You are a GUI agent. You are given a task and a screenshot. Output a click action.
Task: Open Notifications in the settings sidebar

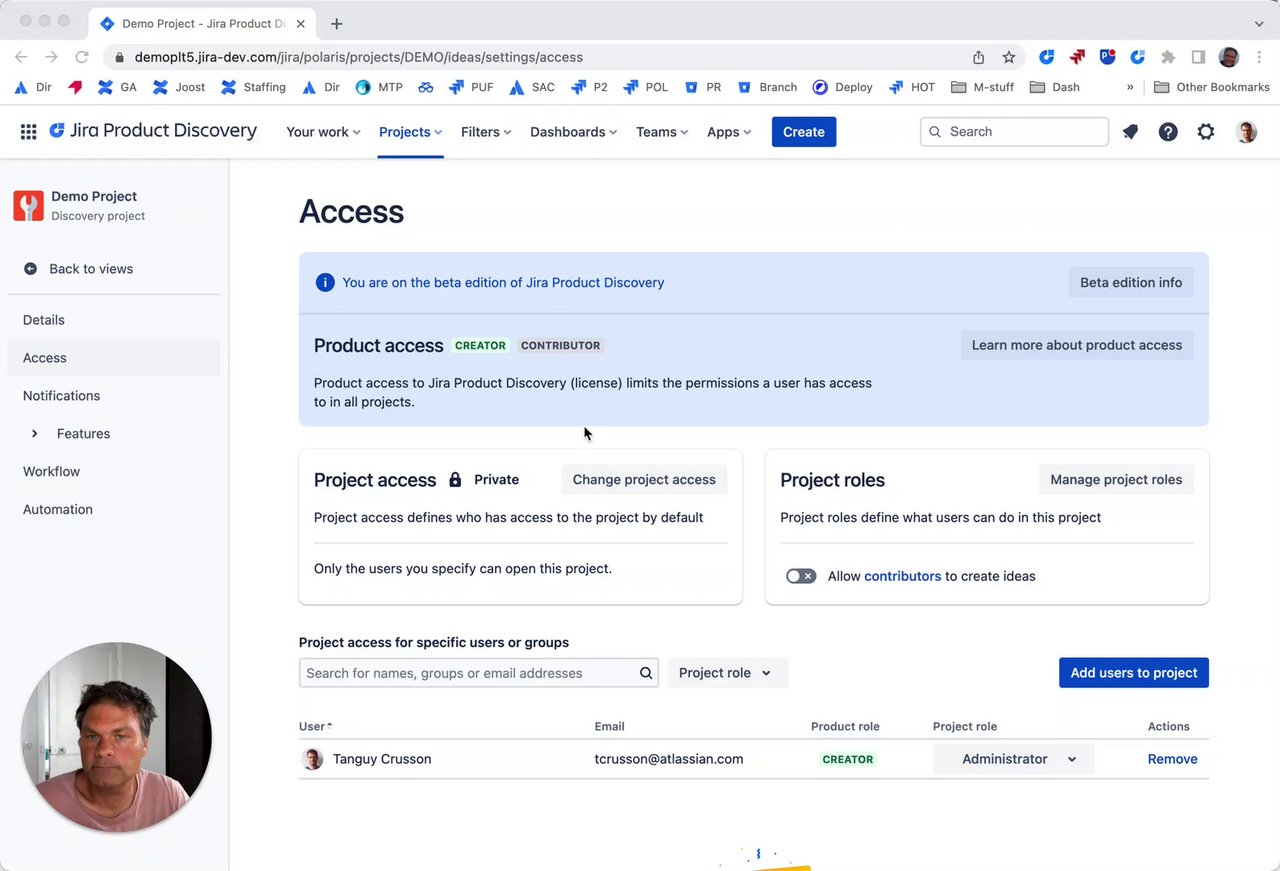114,396
